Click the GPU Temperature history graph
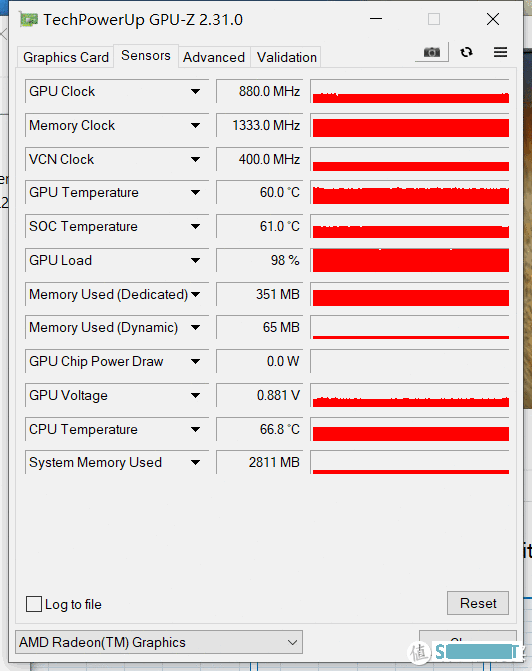This screenshot has height=671, width=532. [x=410, y=193]
